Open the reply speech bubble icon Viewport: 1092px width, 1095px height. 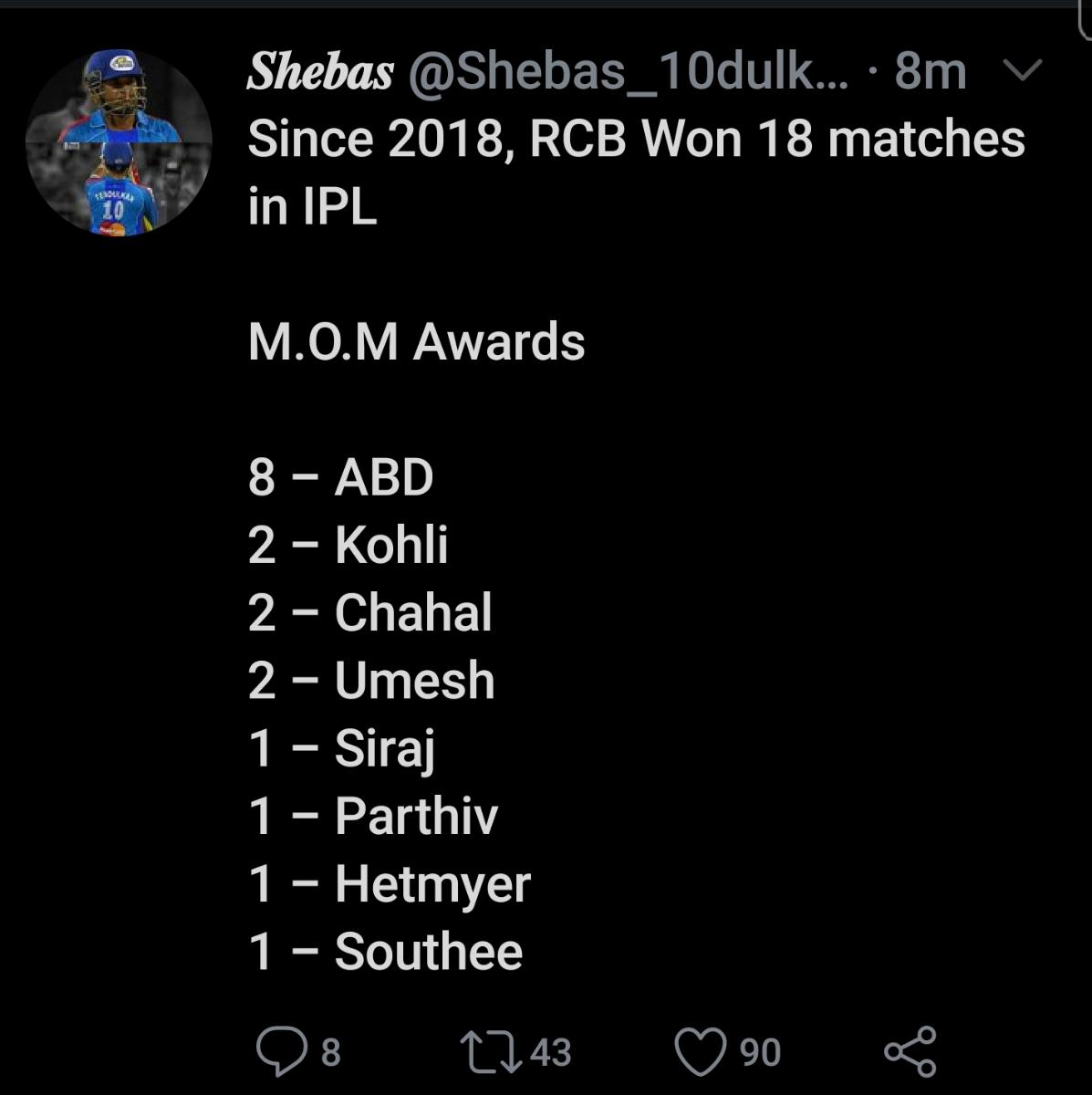[x=281, y=1051]
